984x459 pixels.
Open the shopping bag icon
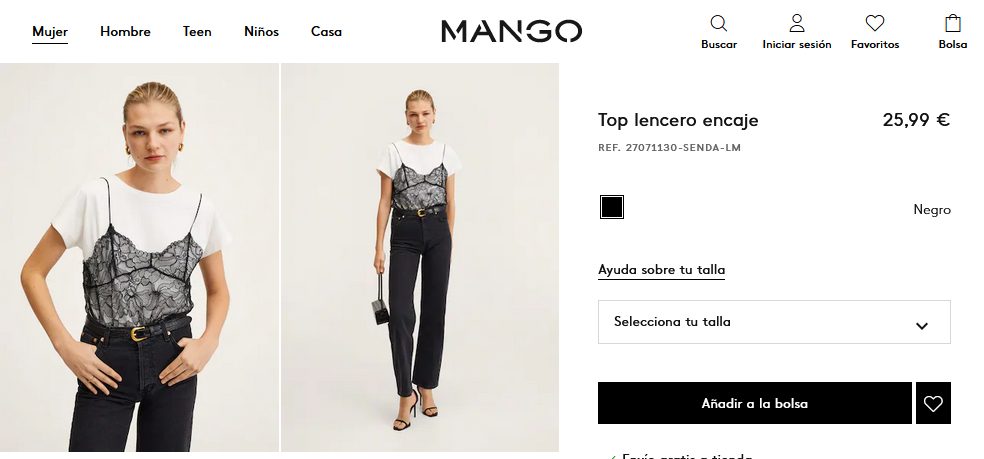(953, 23)
